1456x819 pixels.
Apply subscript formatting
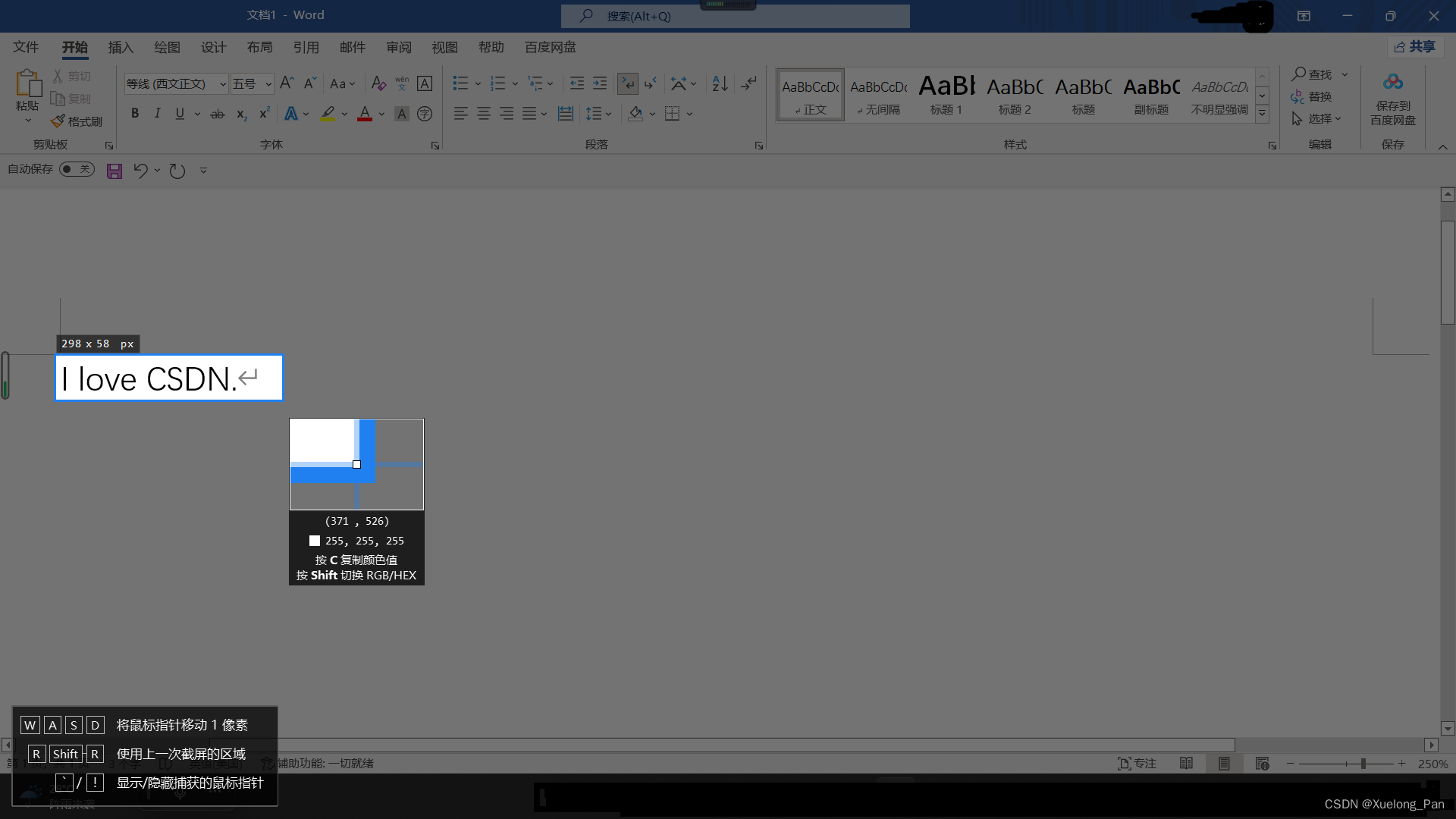pos(241,114)
